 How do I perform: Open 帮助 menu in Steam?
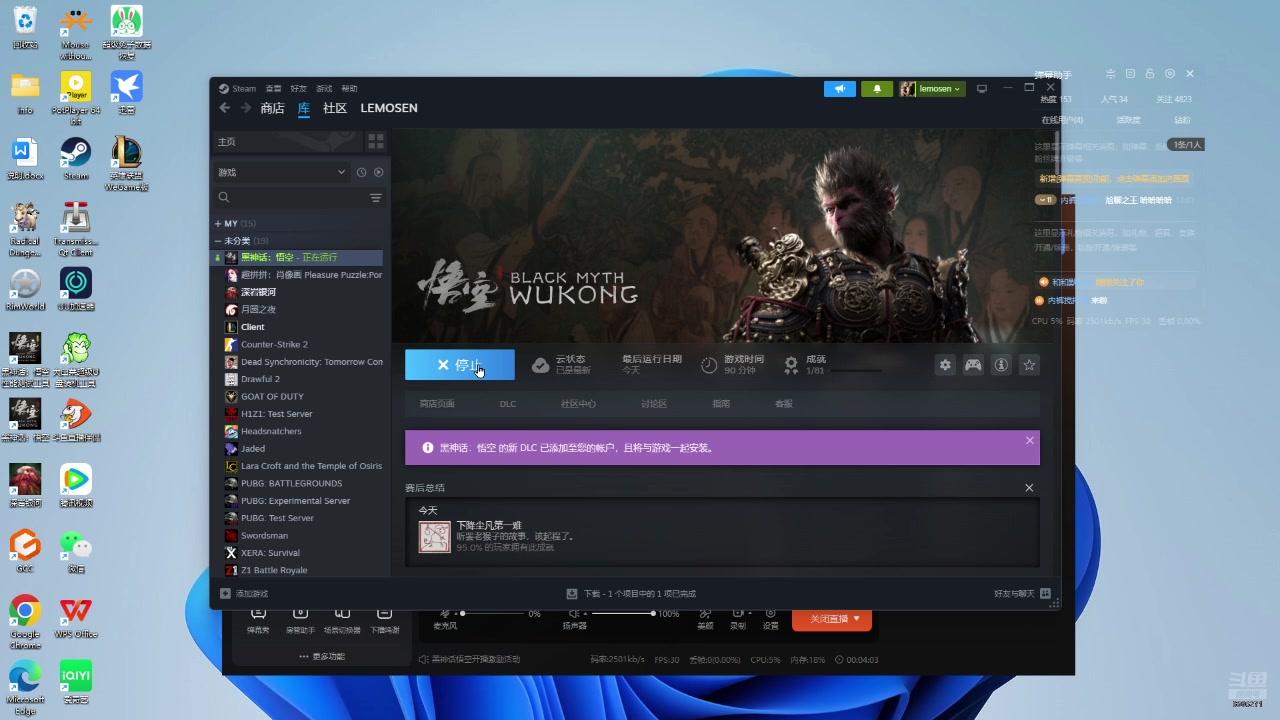[349, 88]
